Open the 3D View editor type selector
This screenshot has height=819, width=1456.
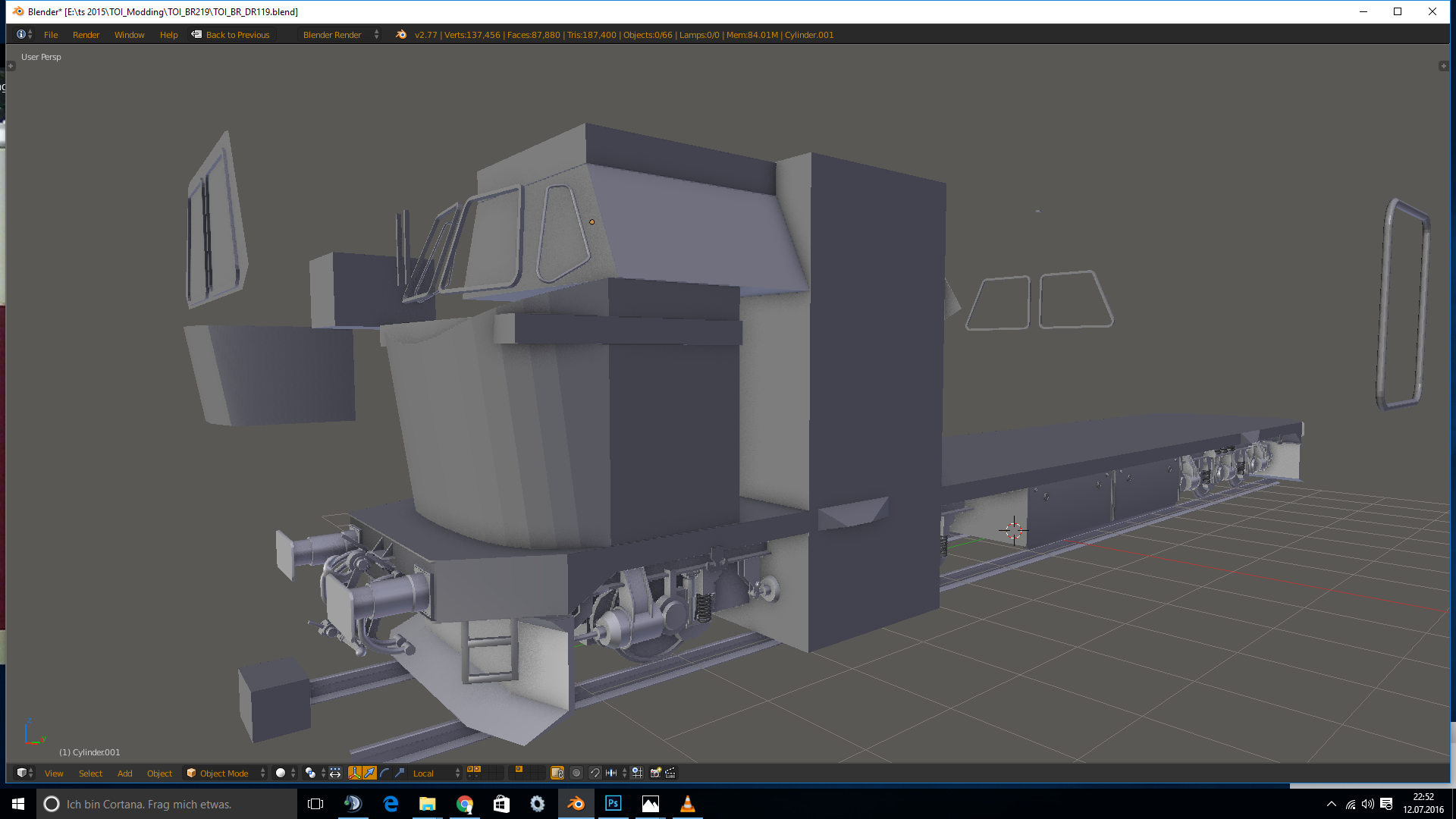pyautogui.click(x=24, y=773)
